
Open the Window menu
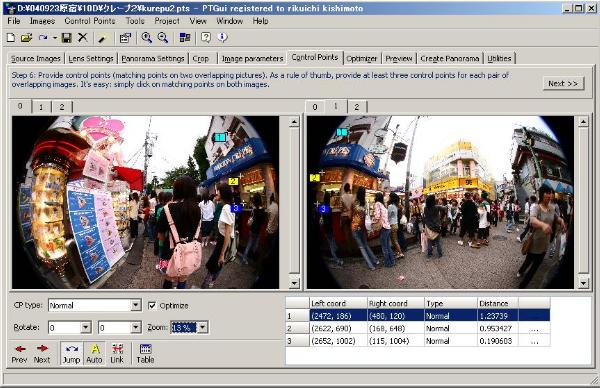point(230,21)
